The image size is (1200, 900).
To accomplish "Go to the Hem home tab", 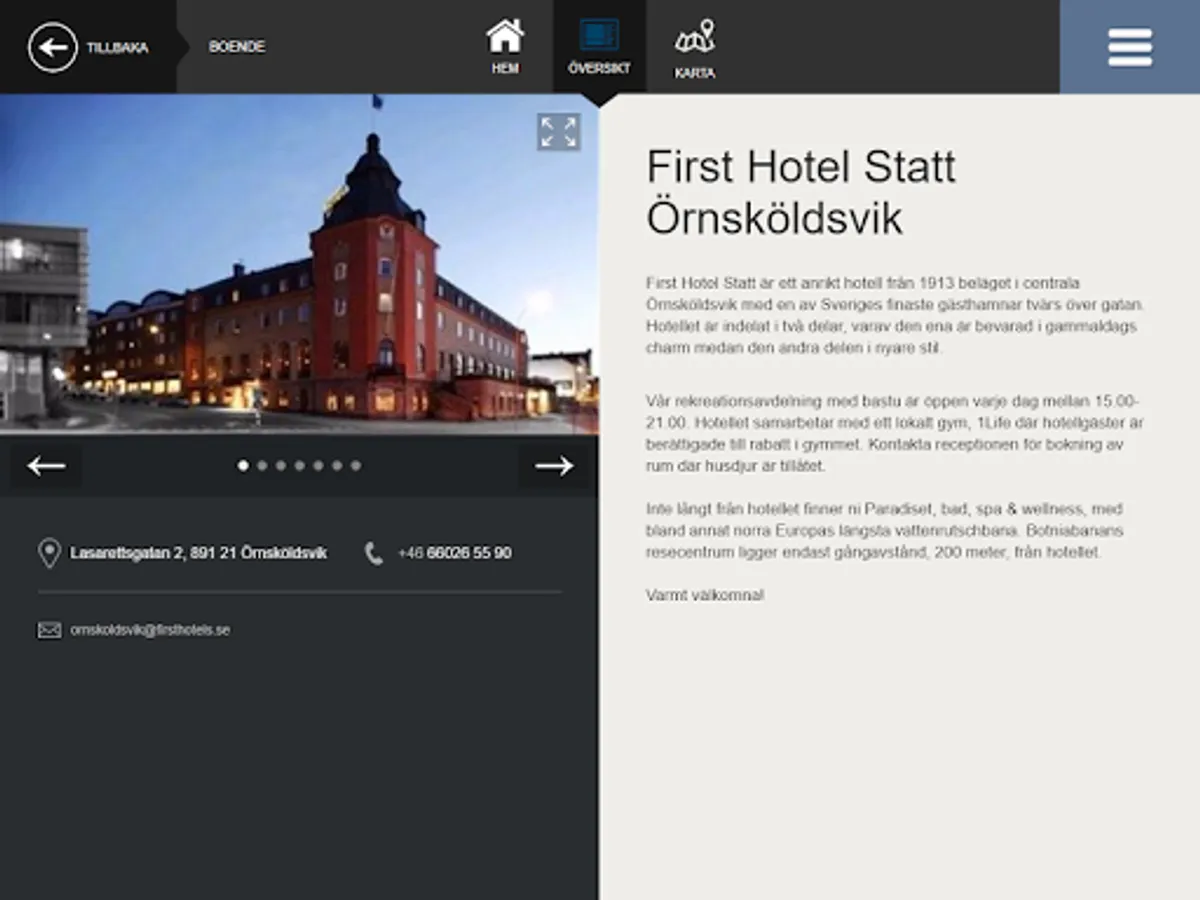I will coord(505,46).
